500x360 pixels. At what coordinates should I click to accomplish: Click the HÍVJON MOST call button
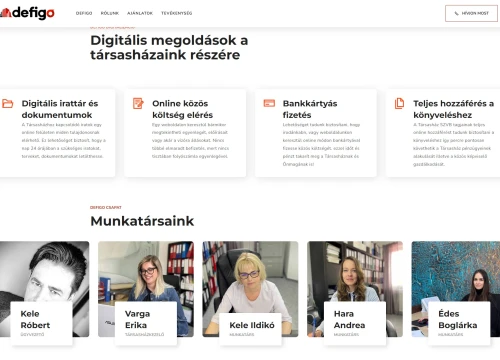471,13
